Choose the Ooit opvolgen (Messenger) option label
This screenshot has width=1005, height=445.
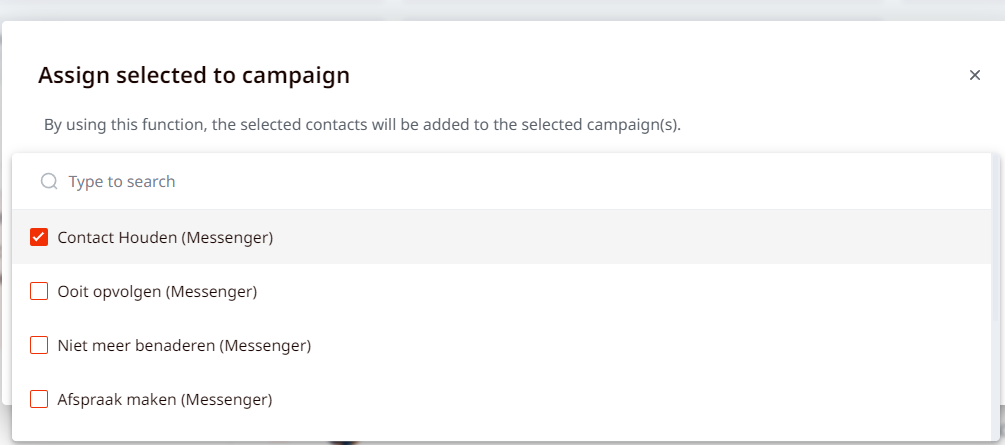tap(157, 292)
